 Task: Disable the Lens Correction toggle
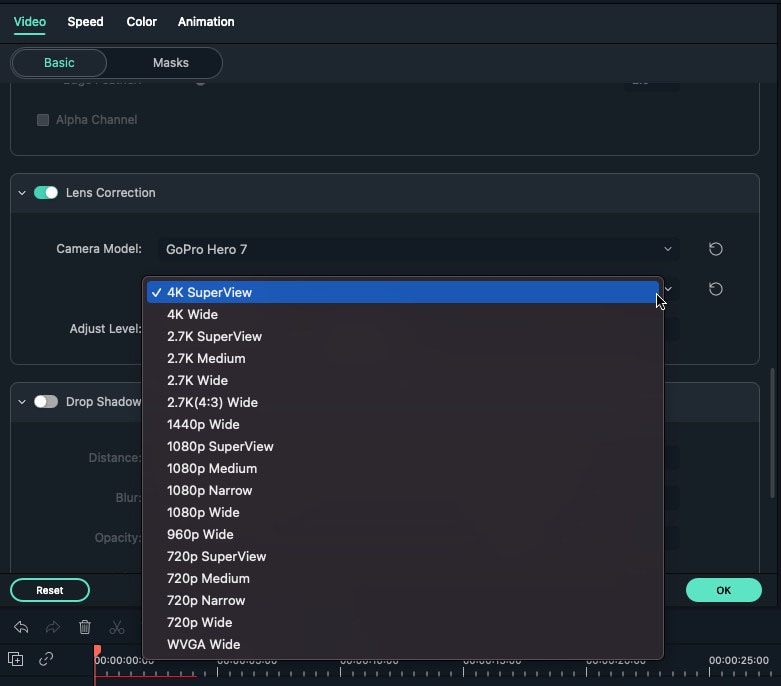click(46, 192)
